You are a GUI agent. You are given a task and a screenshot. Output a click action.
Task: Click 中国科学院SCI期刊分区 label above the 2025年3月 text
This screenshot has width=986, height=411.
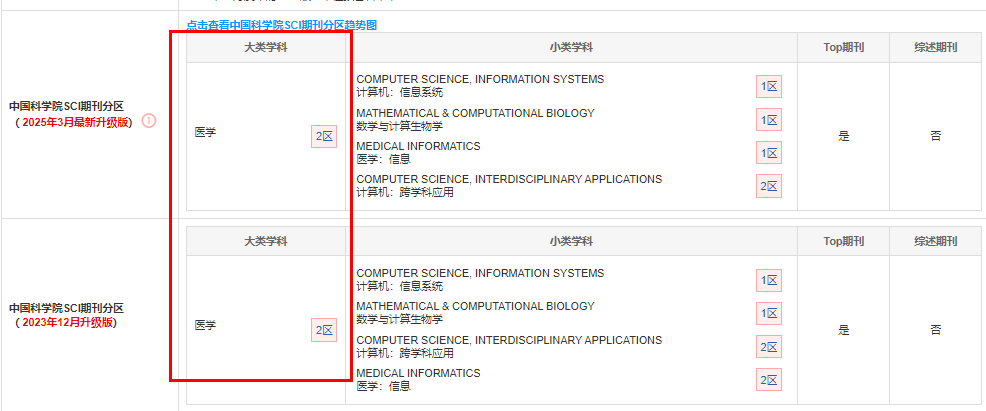[x=66, y=106]
